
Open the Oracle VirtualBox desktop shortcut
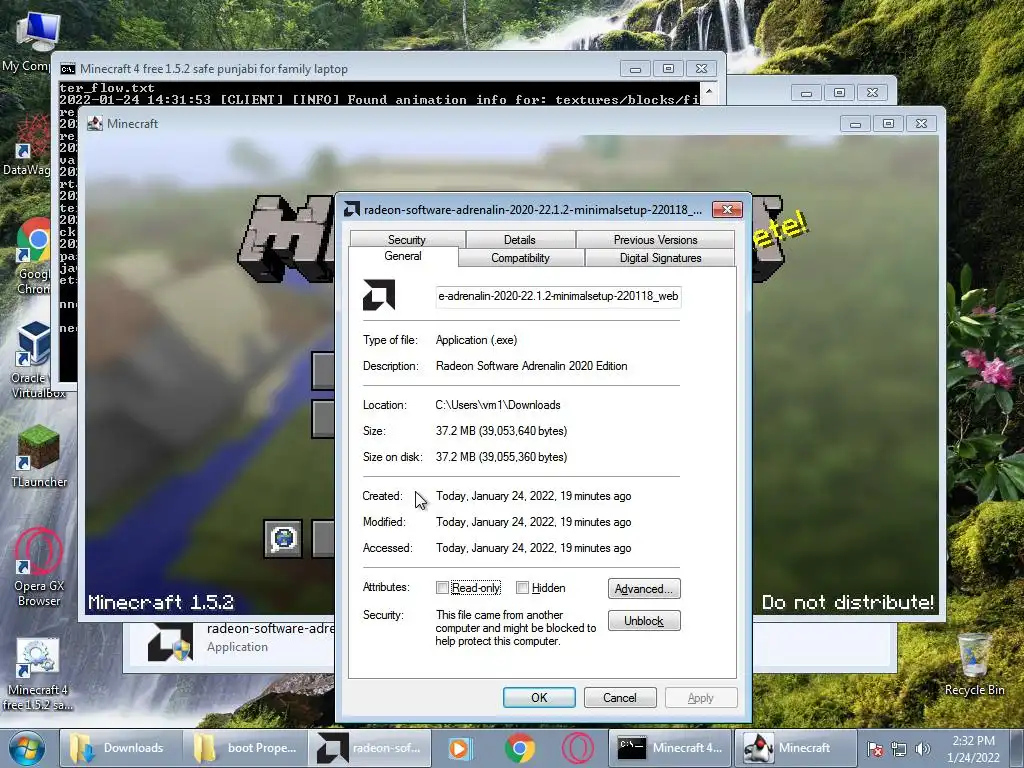point(36,360)
